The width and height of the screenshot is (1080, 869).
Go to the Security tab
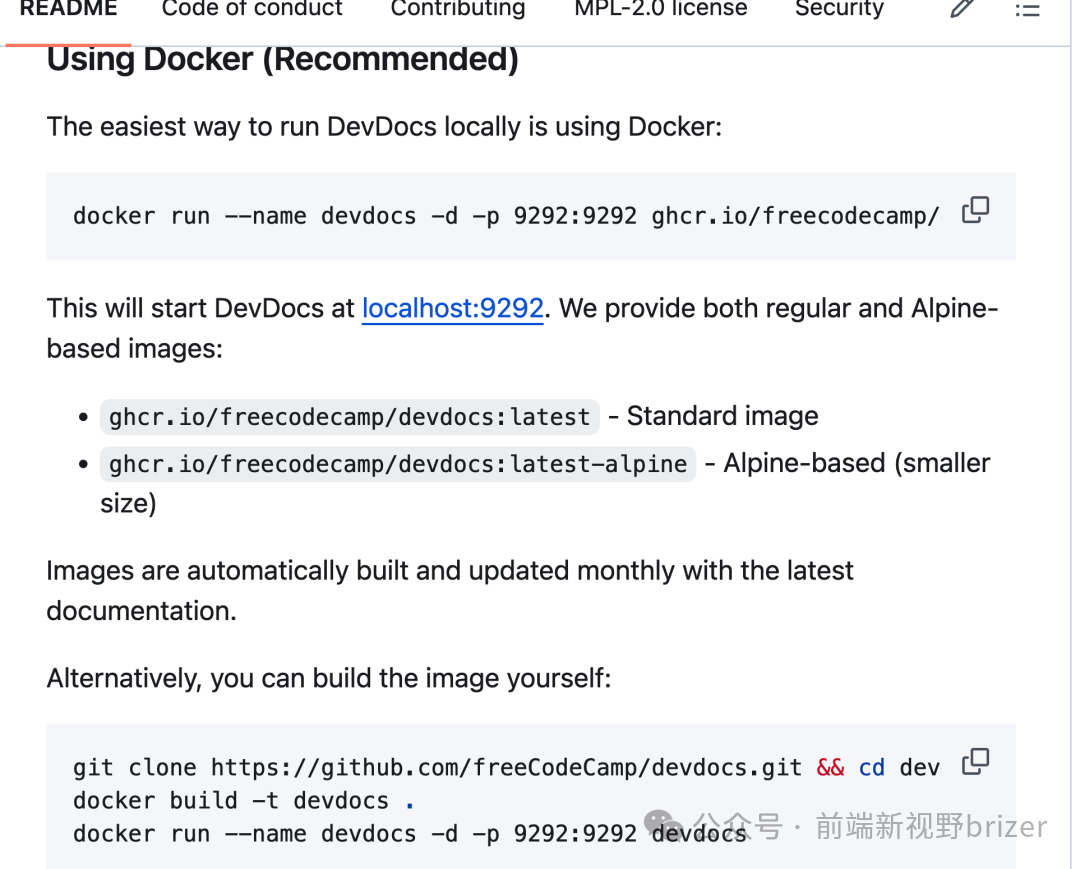839,9
